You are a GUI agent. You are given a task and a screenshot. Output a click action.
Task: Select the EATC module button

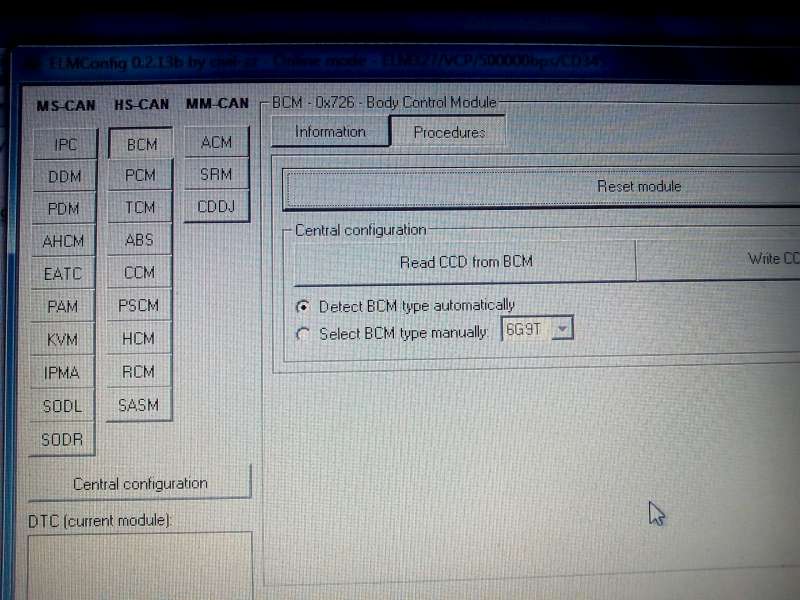click(x=63, y=274)
